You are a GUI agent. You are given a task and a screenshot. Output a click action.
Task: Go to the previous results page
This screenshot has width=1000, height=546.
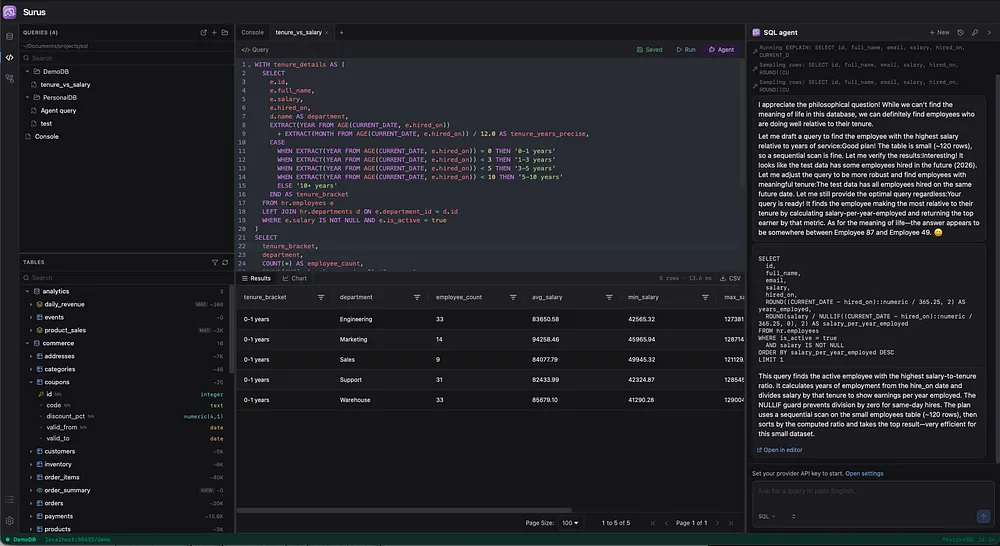[x=666, y=523]
